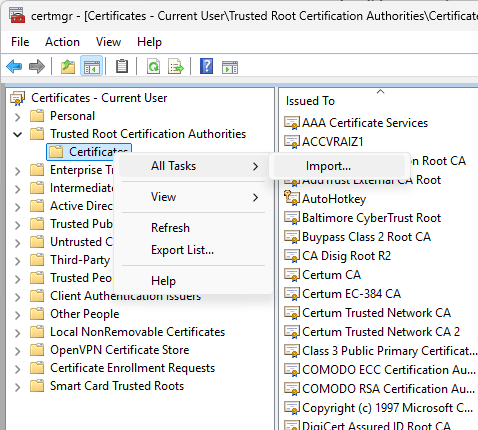Expand the Other People node chevron
The width and height of the screenshot is (478, 430).
coord(18,315)
